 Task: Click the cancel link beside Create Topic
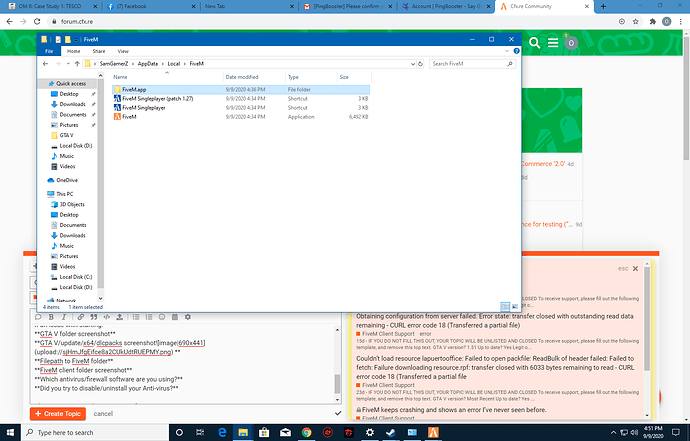click(104, 413)
